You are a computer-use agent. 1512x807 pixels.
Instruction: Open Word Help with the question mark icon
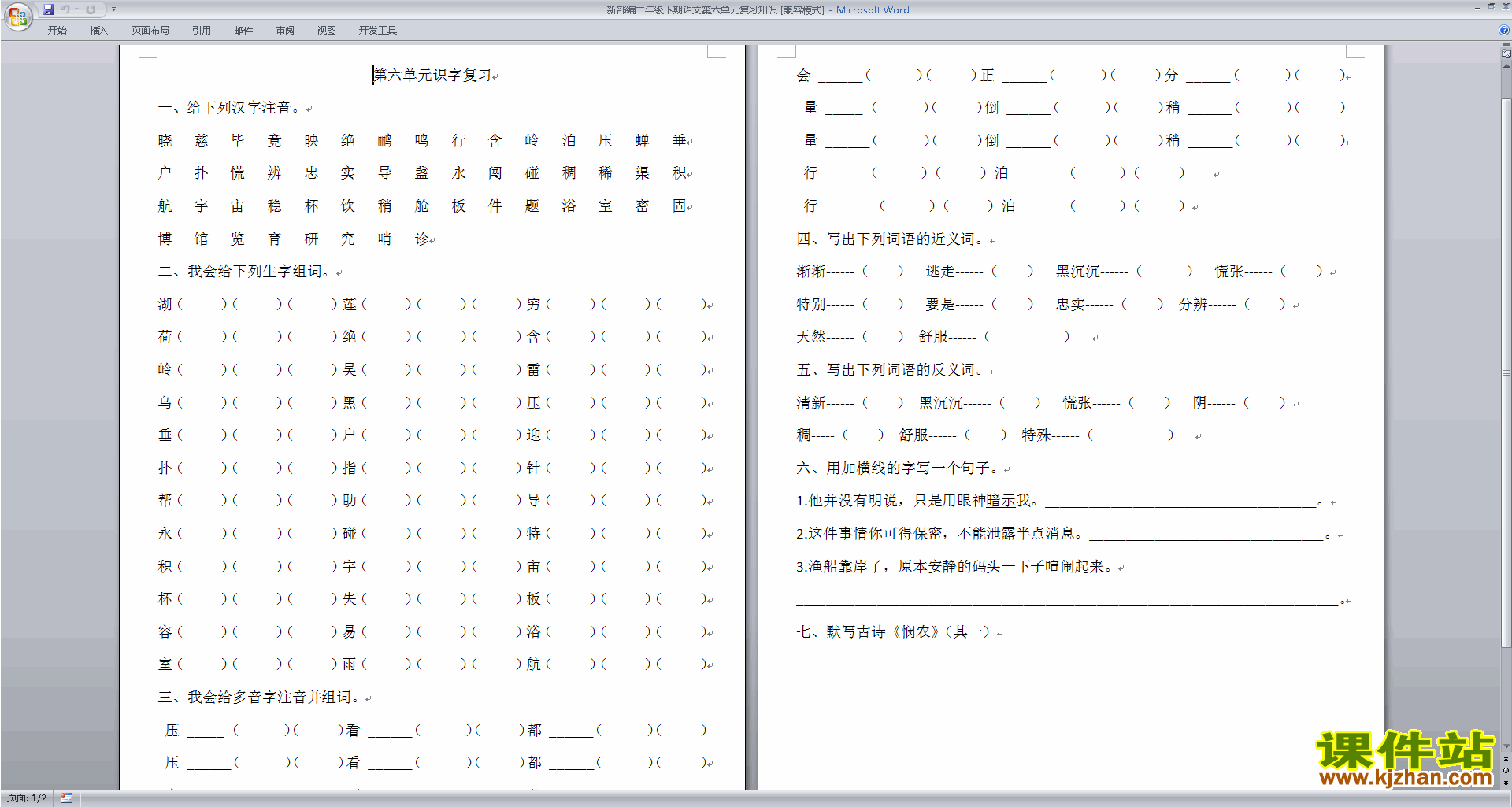(1503, 30)
